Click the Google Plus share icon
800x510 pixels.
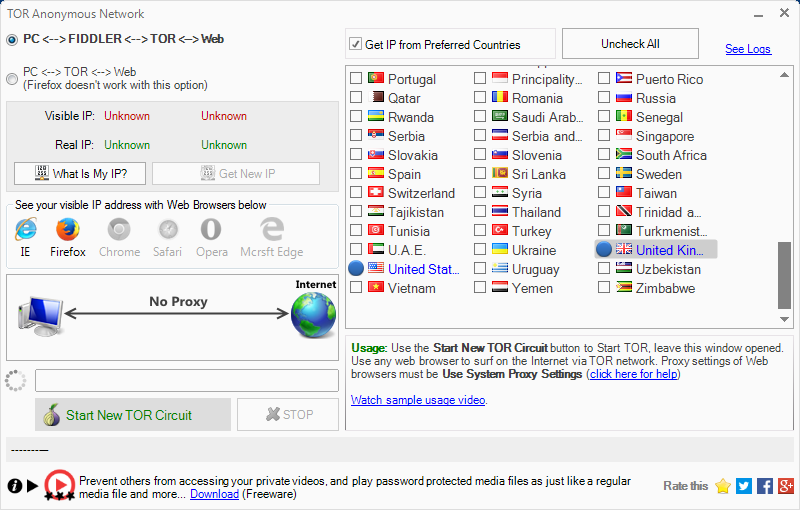point(786,486)
